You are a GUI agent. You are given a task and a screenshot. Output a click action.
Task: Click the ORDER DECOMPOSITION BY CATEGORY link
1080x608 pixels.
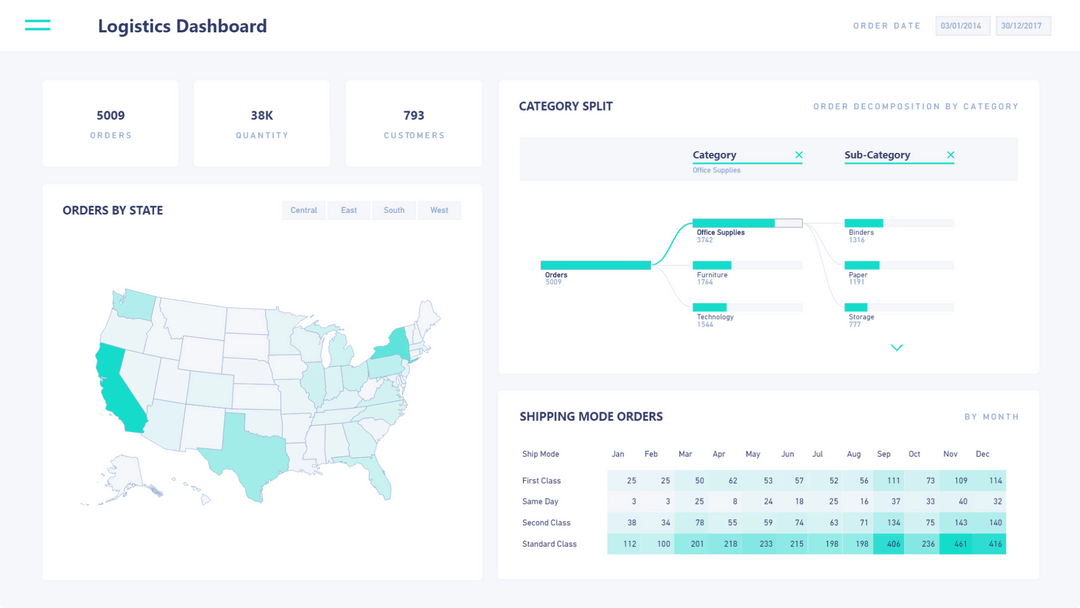(x=916, y=106)
